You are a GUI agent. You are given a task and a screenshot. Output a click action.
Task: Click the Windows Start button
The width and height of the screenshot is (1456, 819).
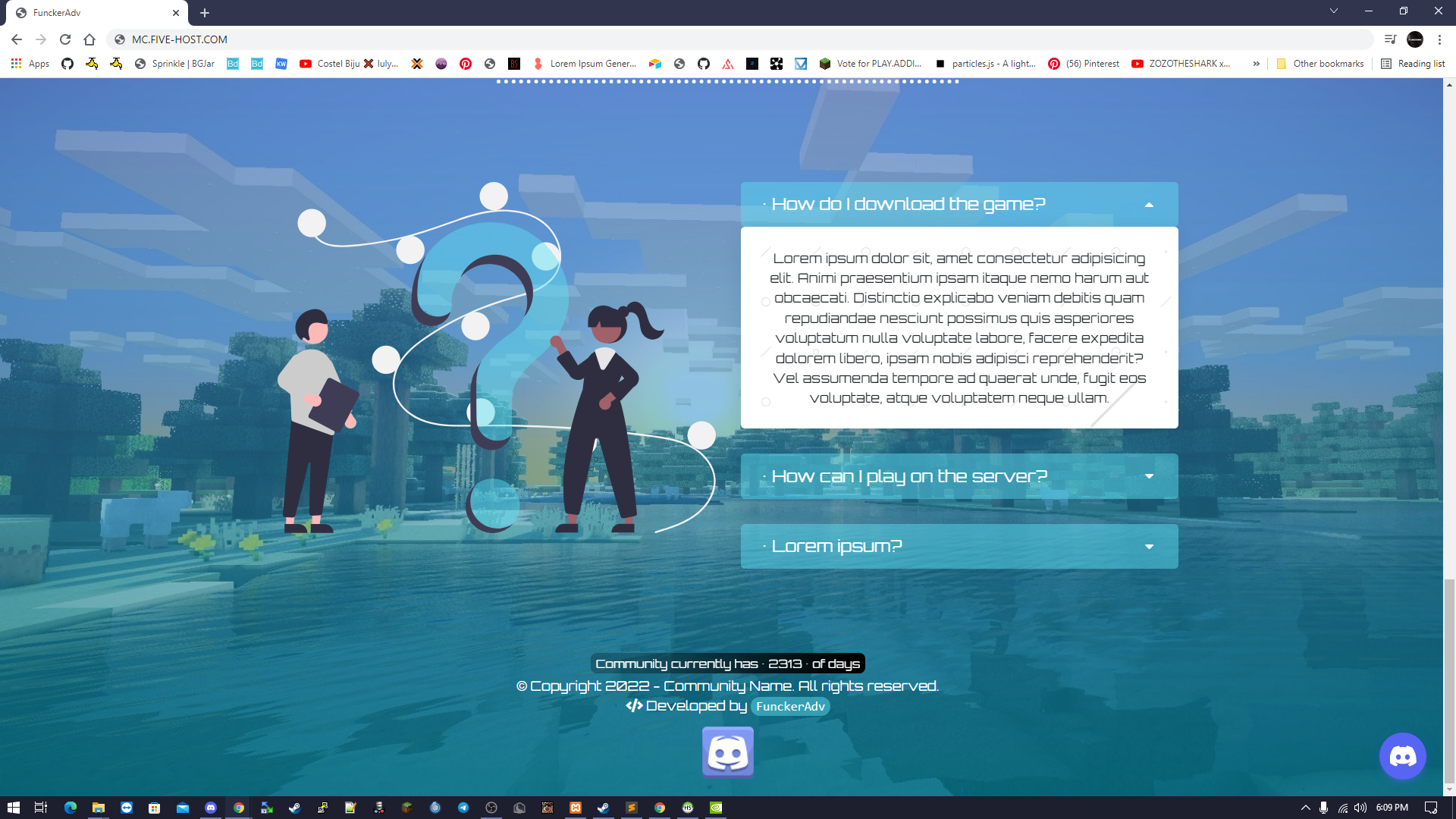tap(15, 808)
